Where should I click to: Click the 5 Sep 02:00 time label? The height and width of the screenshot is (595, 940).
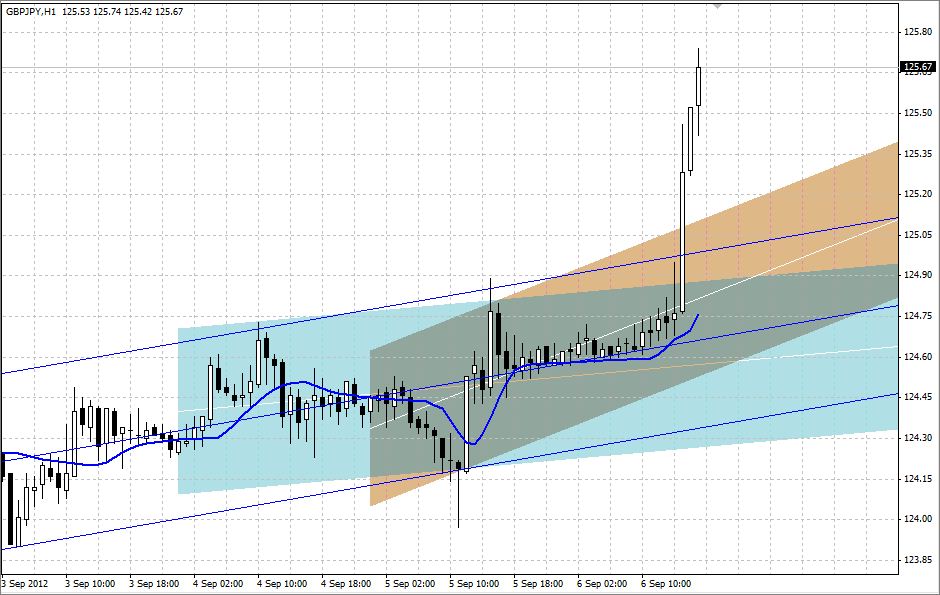point(410,584)
